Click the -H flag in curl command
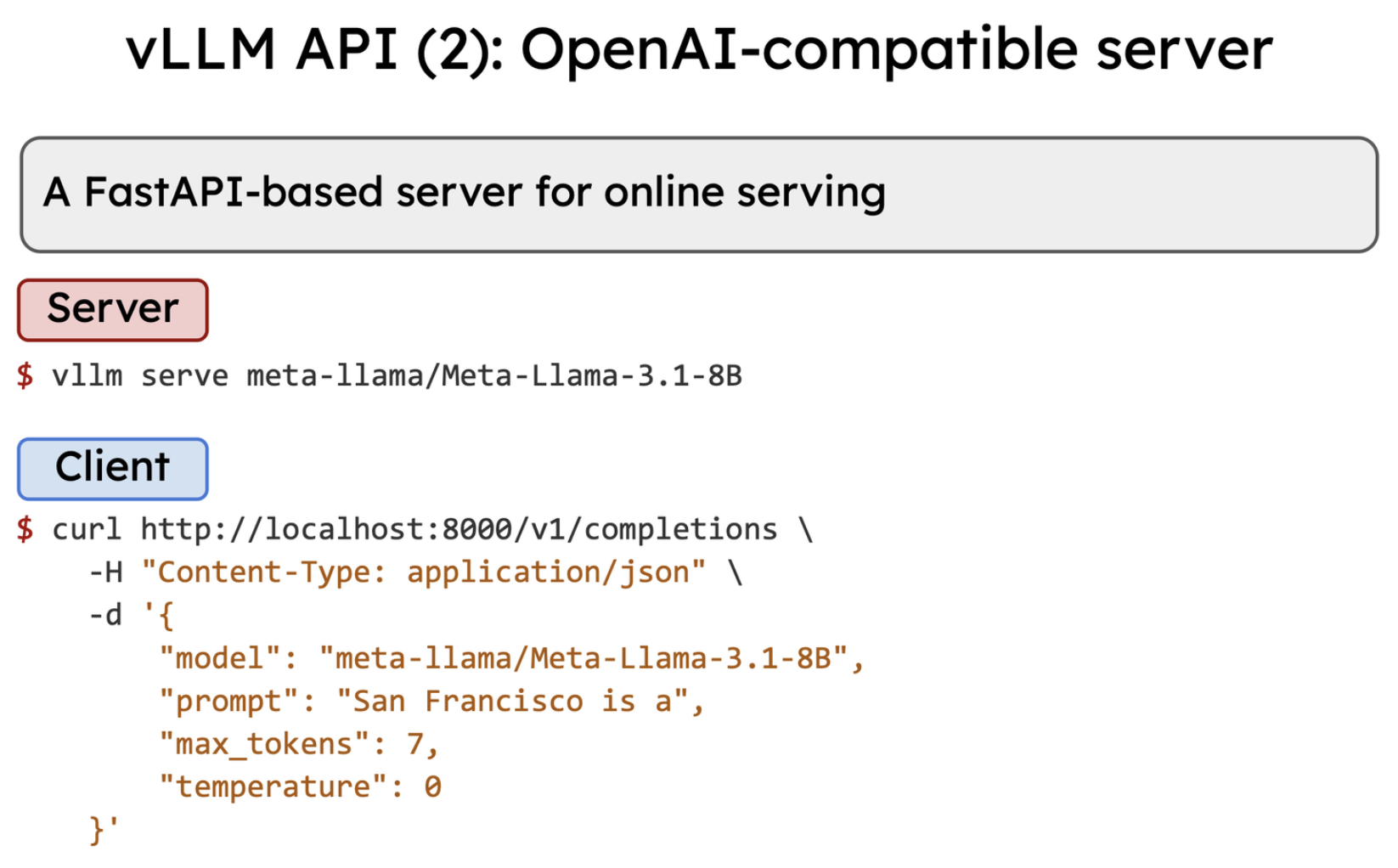 pos(106,572)
